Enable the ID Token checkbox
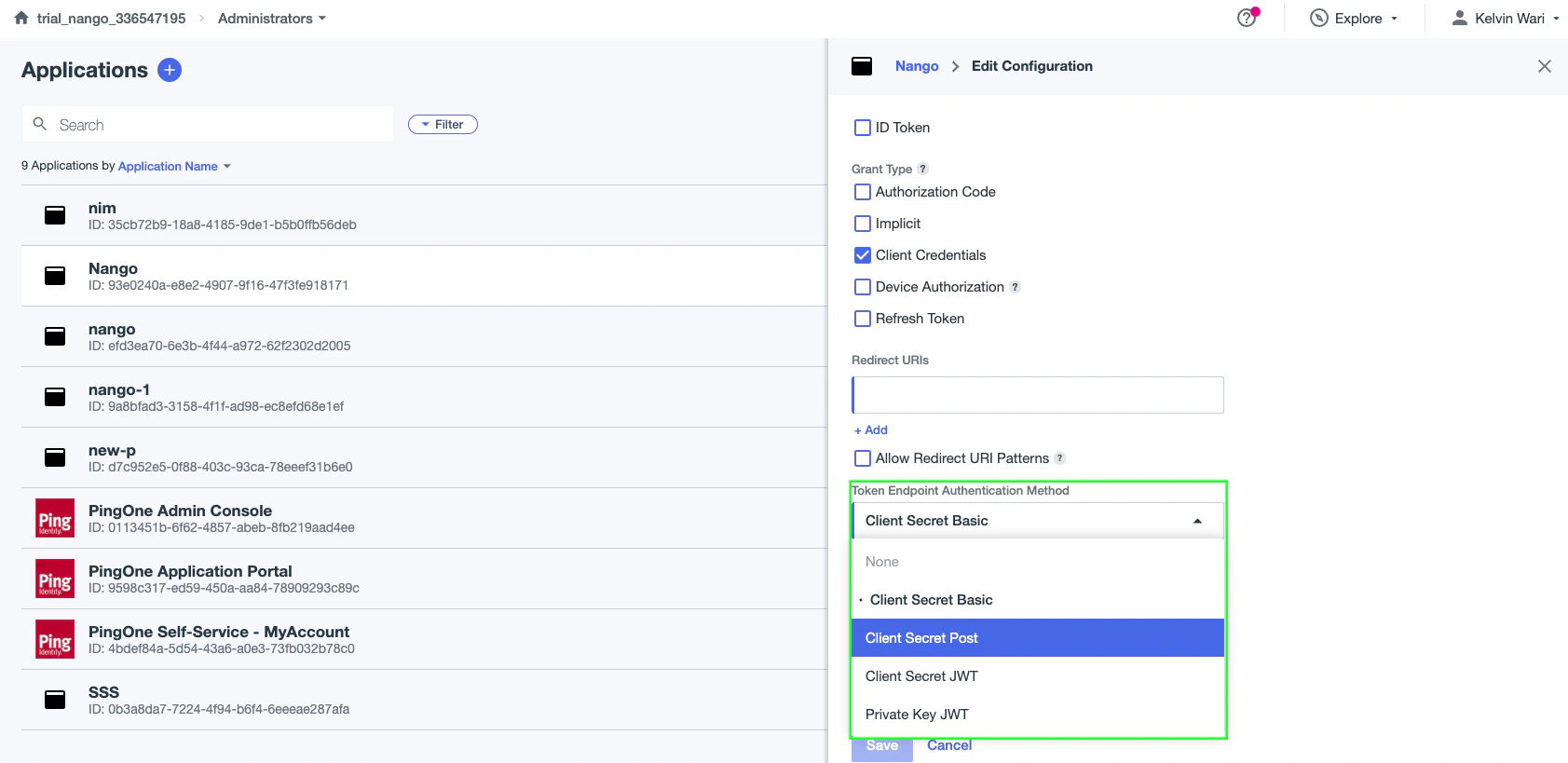The image size is (1568, 763). tap(863, 128)
